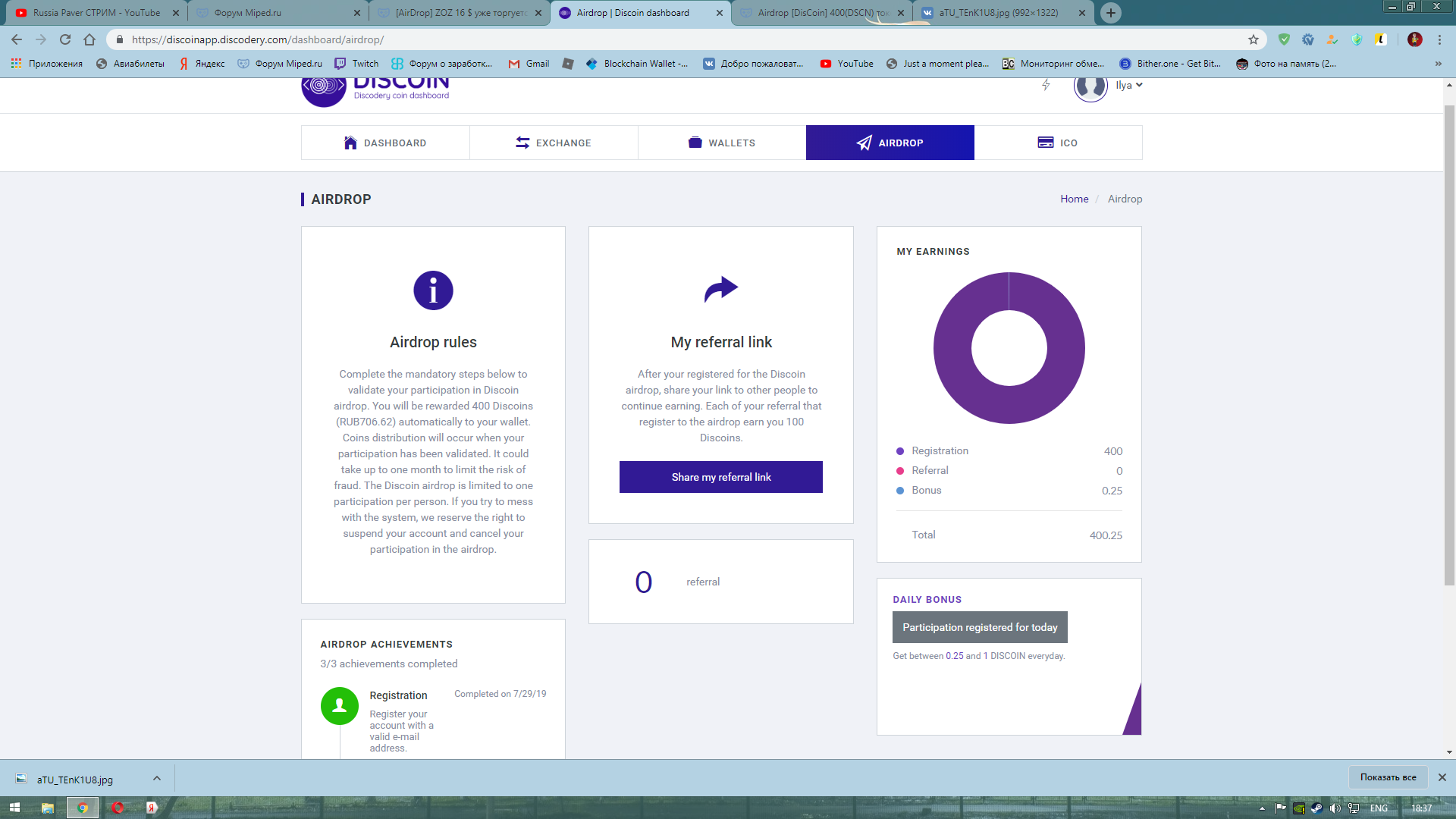Click the Discoin logo icon
Screen dimensions: 1456x819
coord(324,91)
